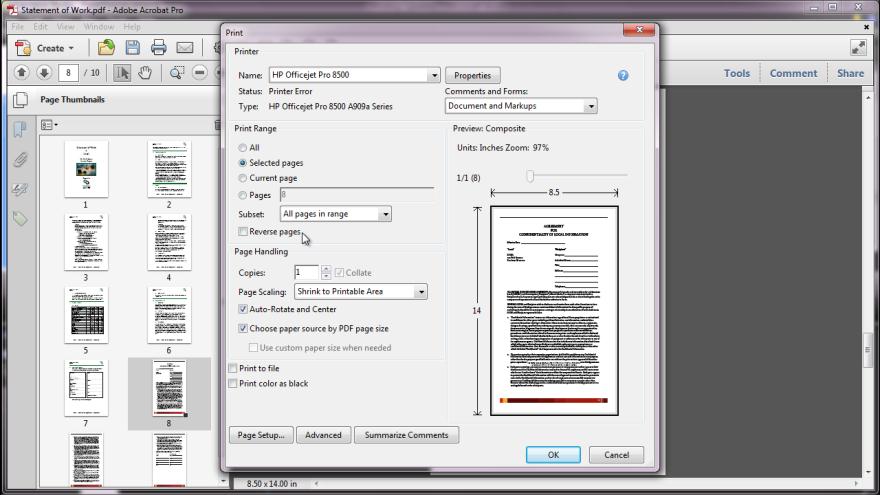
Task: Select page 5 thumbnail
Action: [x=86, y=315]
